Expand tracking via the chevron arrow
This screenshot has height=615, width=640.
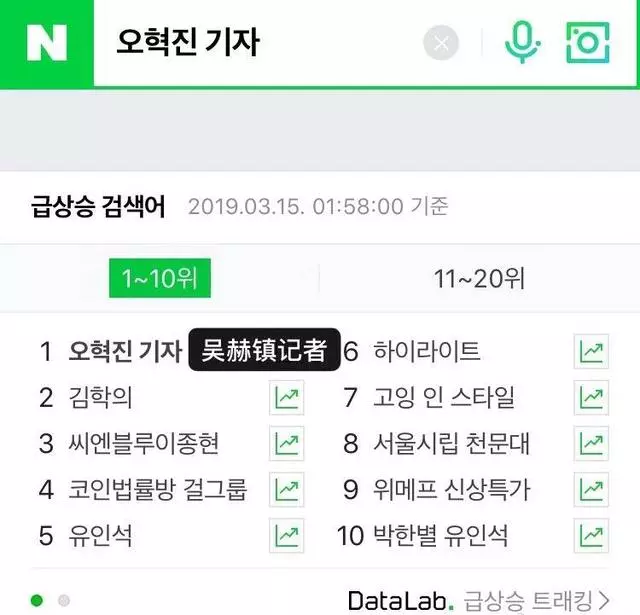pos(604,601)
